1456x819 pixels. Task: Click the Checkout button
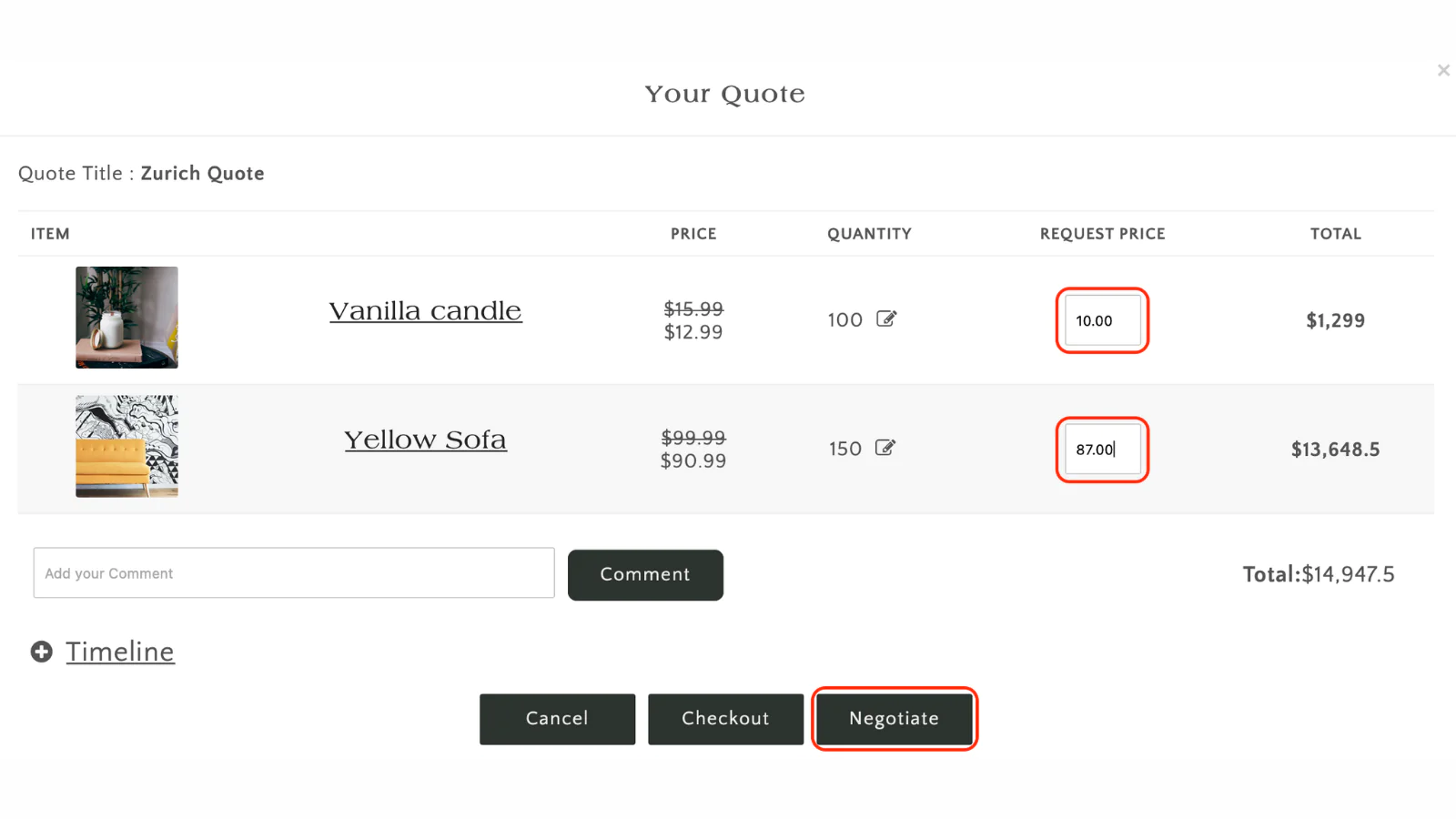pos(725,719)
